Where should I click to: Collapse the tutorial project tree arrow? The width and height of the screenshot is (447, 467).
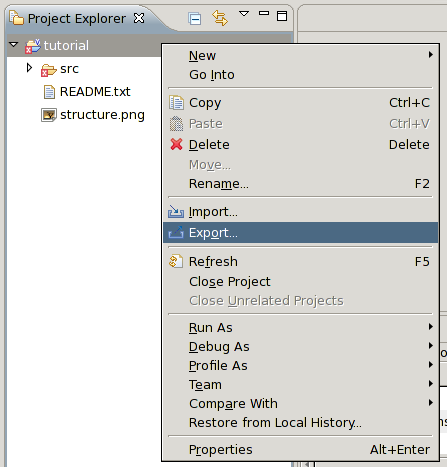pos(13,44)
